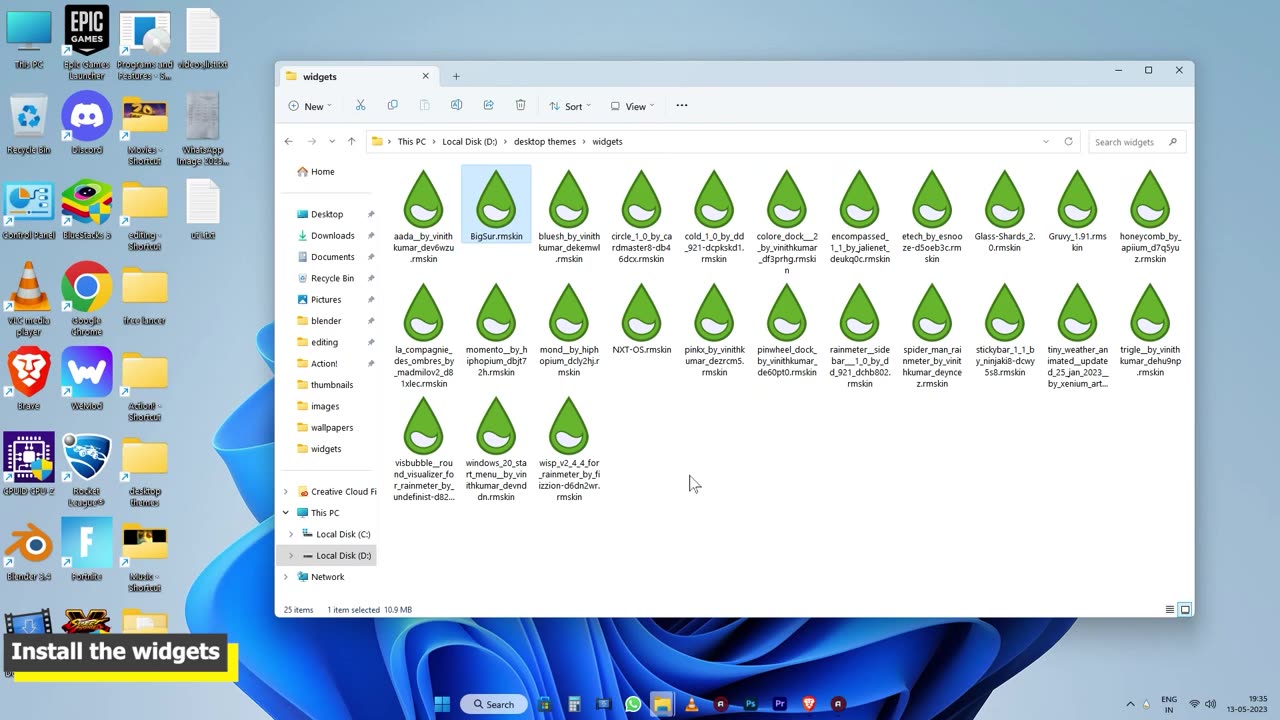Open Fortnite desktop shortcut

click(x=87, y=551)
